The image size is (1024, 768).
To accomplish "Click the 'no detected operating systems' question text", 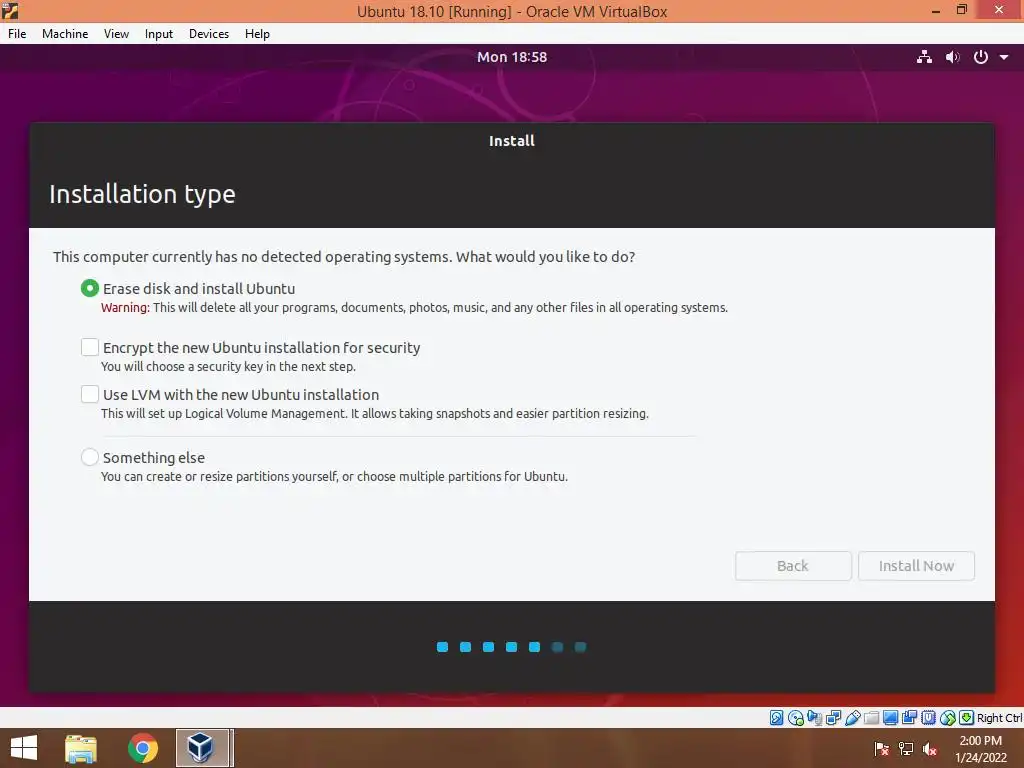I will coord(344,257).
